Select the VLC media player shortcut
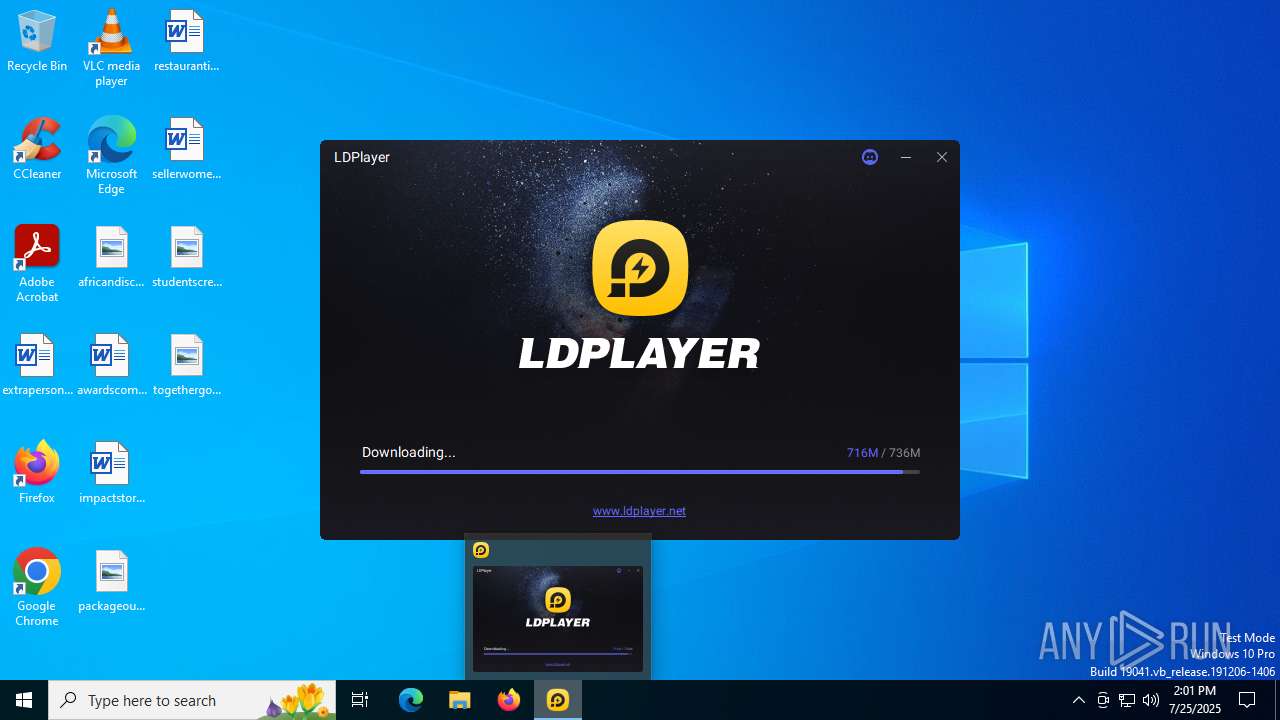The width and height of the screenshot is (1280, 720). (x=111, y=48)
